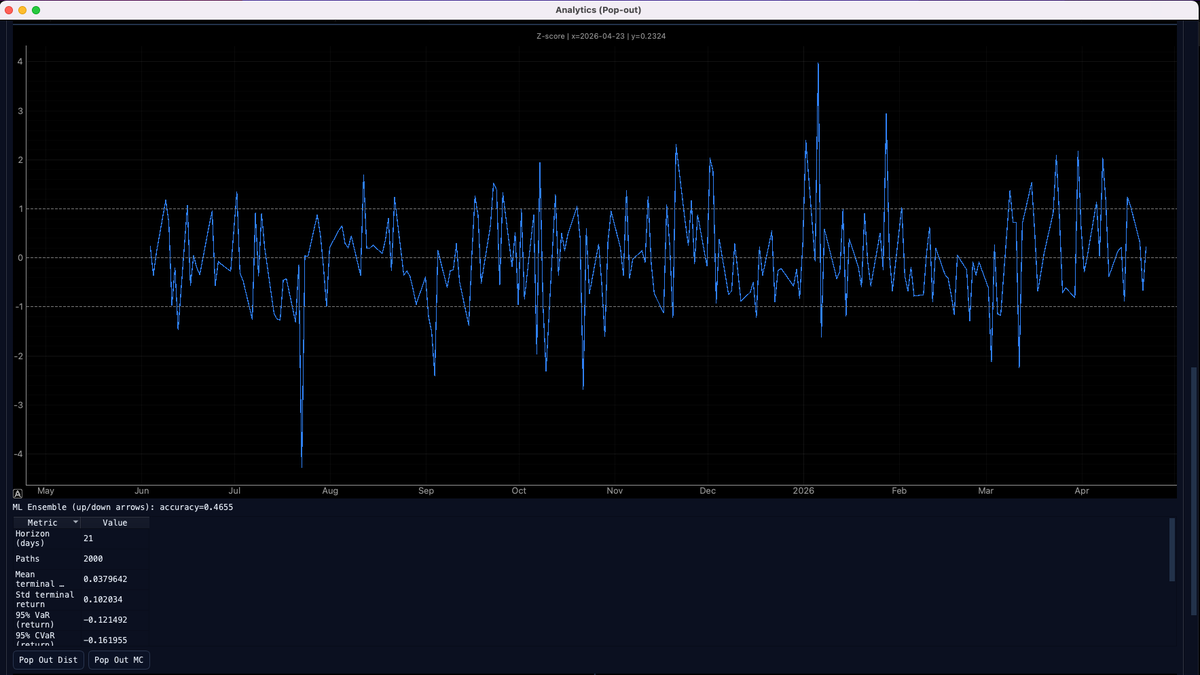Click the y-axis tick label 0
Image resolution: width=1200 pixels, height=675 pixels.
click(x=20, y=258)
